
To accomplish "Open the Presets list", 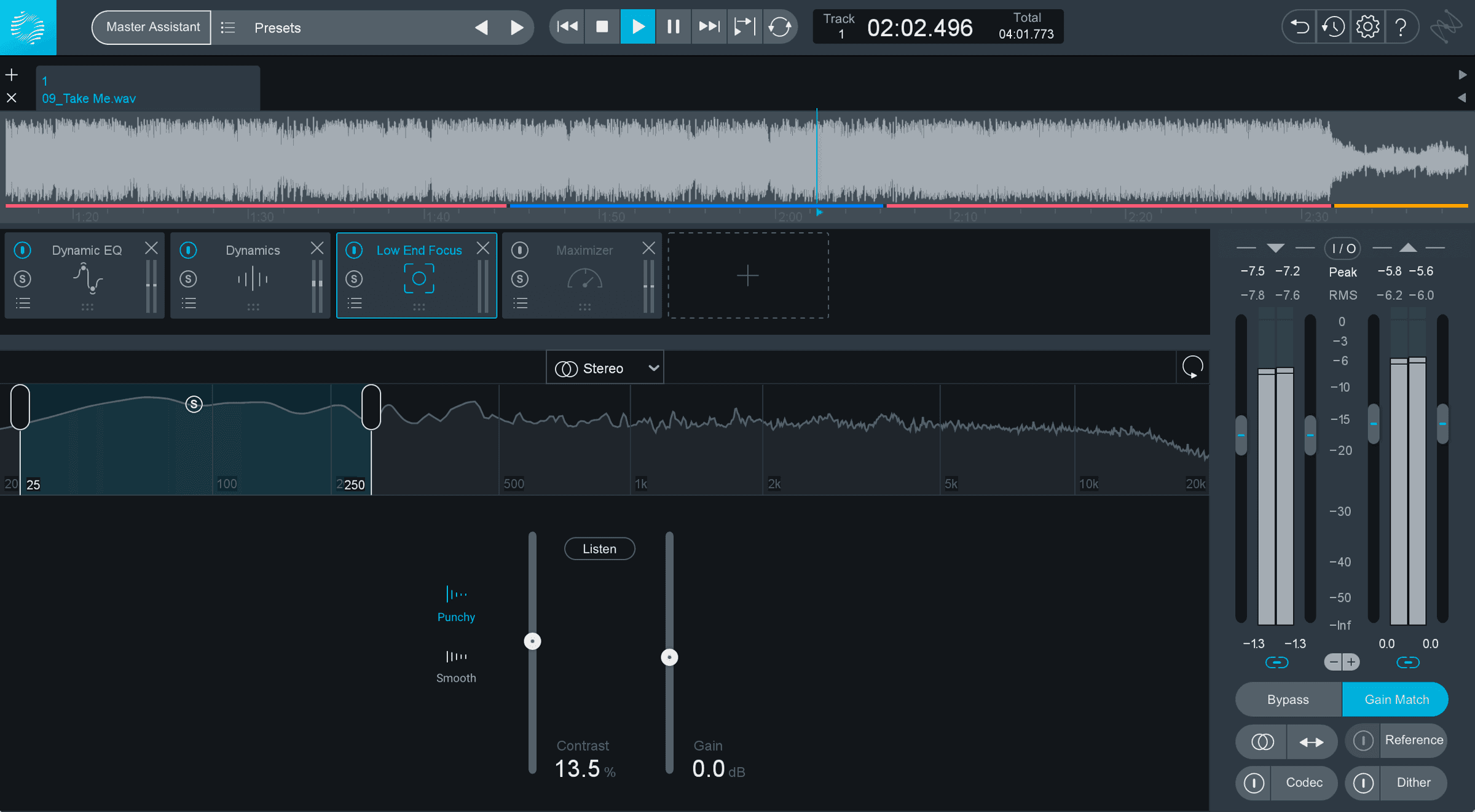I will pyautogui.click(x=263, y=28).
